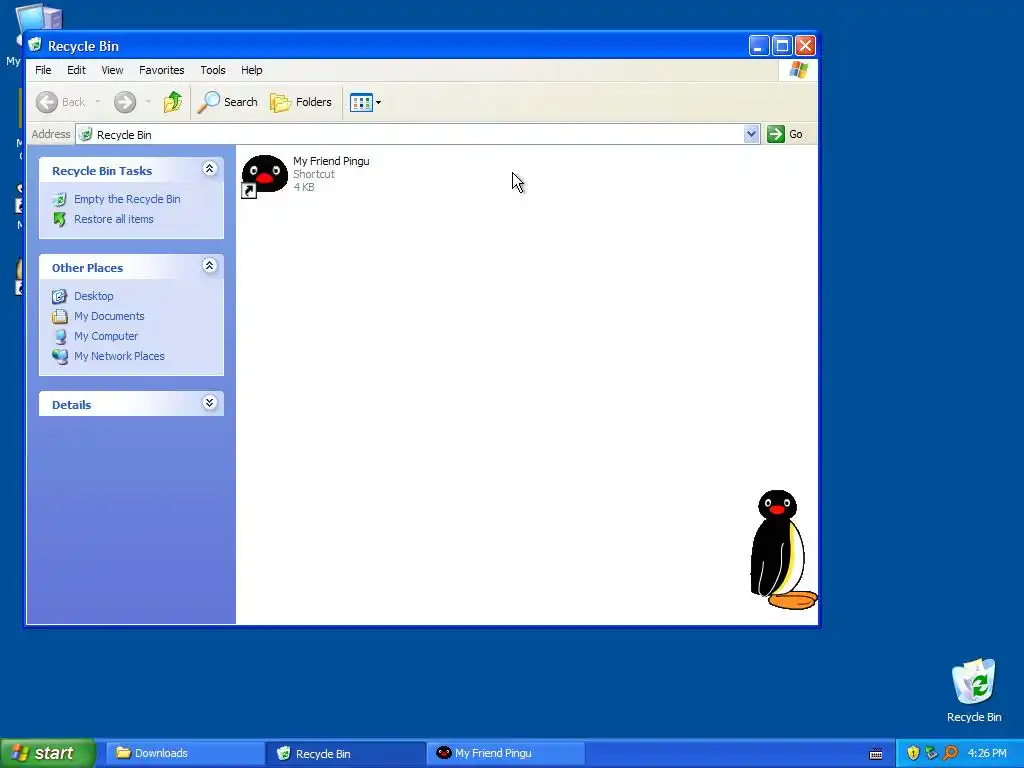Open the Back history dropdown arrow
This screenshot has width=1024, height=768.
(97, 102)
